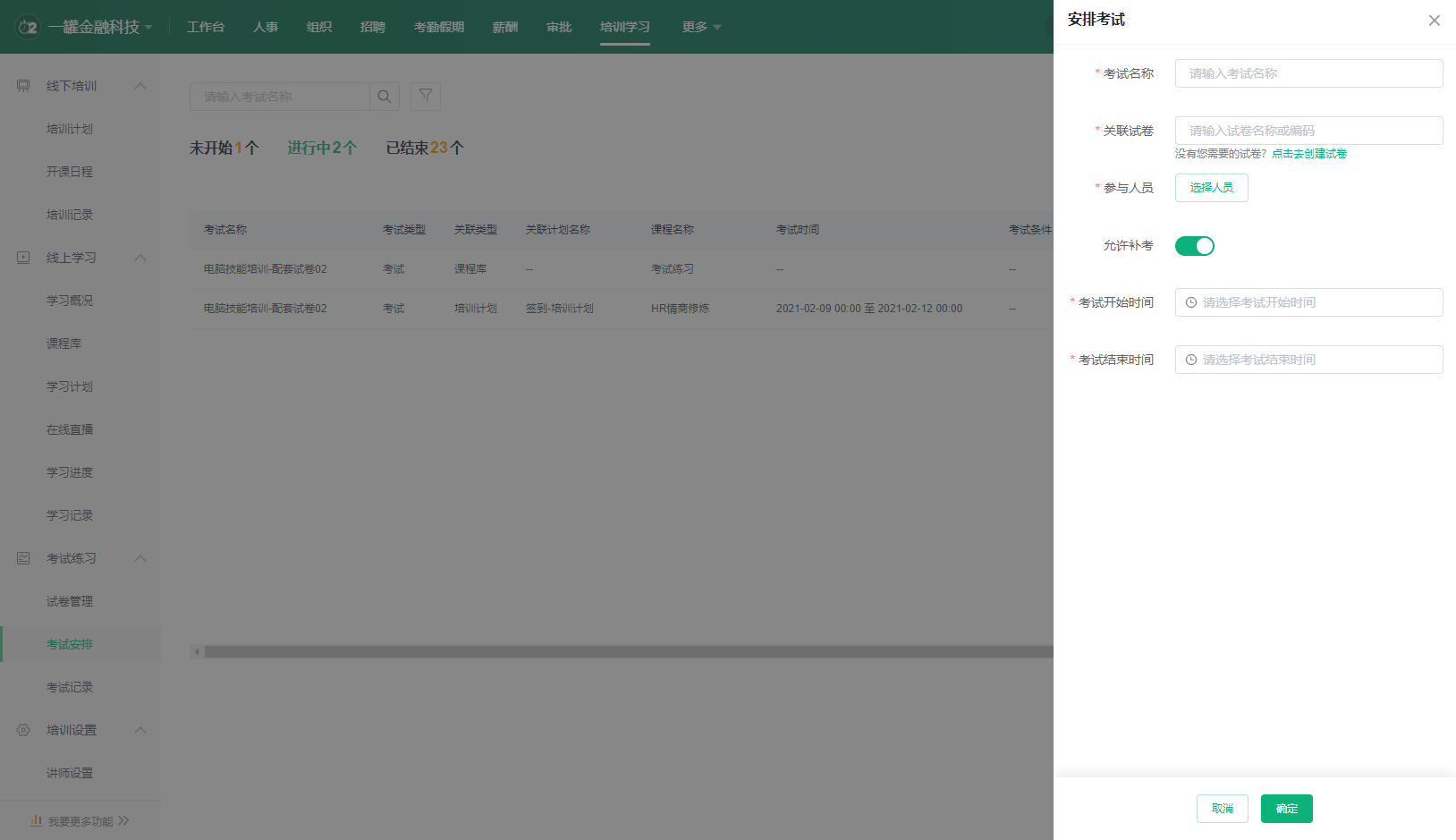Click the 关联试卷 search input field
The image size is (1456, 840).
pyautogui.click(x=1308, y=131)
